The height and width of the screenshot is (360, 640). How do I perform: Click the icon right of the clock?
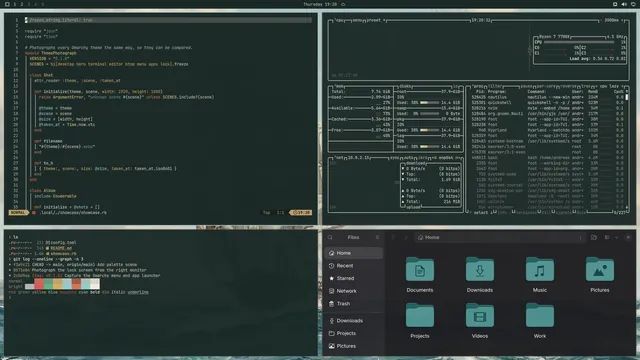[343, 4]
